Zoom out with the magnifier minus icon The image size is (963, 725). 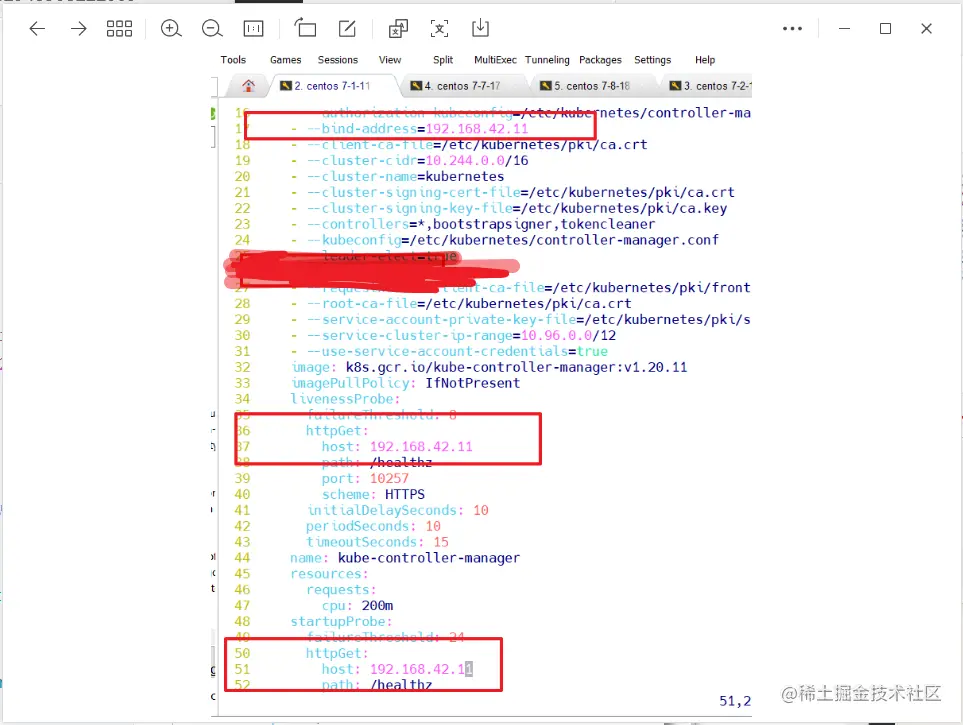212,28
